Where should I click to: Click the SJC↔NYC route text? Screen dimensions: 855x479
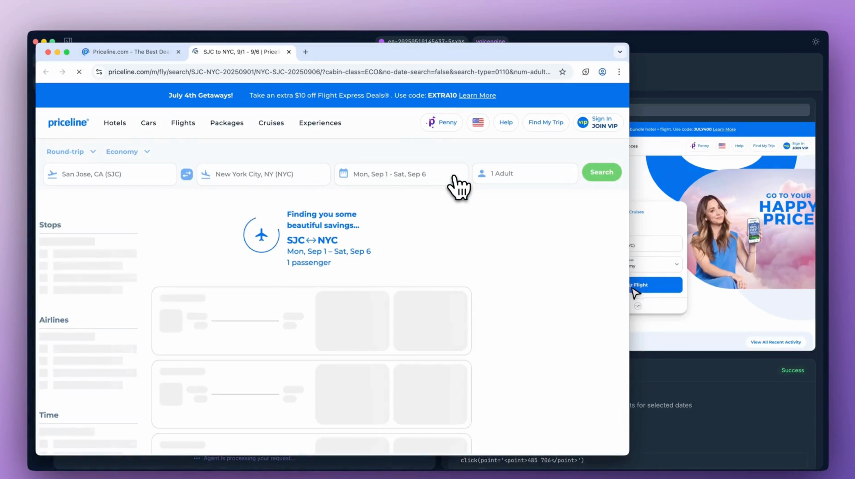pos(312,240)
